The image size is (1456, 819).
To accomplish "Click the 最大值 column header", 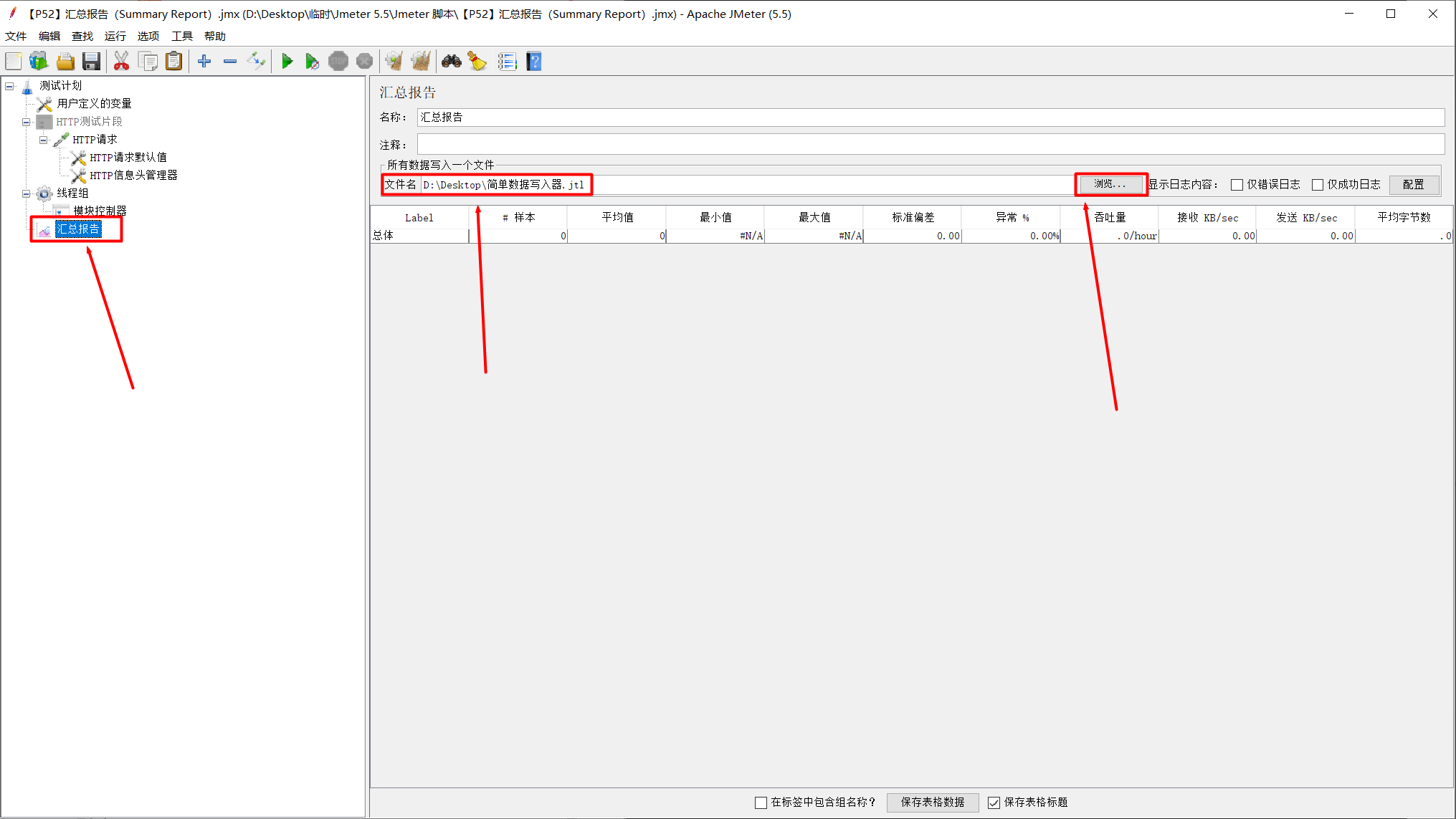I will coord(814,217).
